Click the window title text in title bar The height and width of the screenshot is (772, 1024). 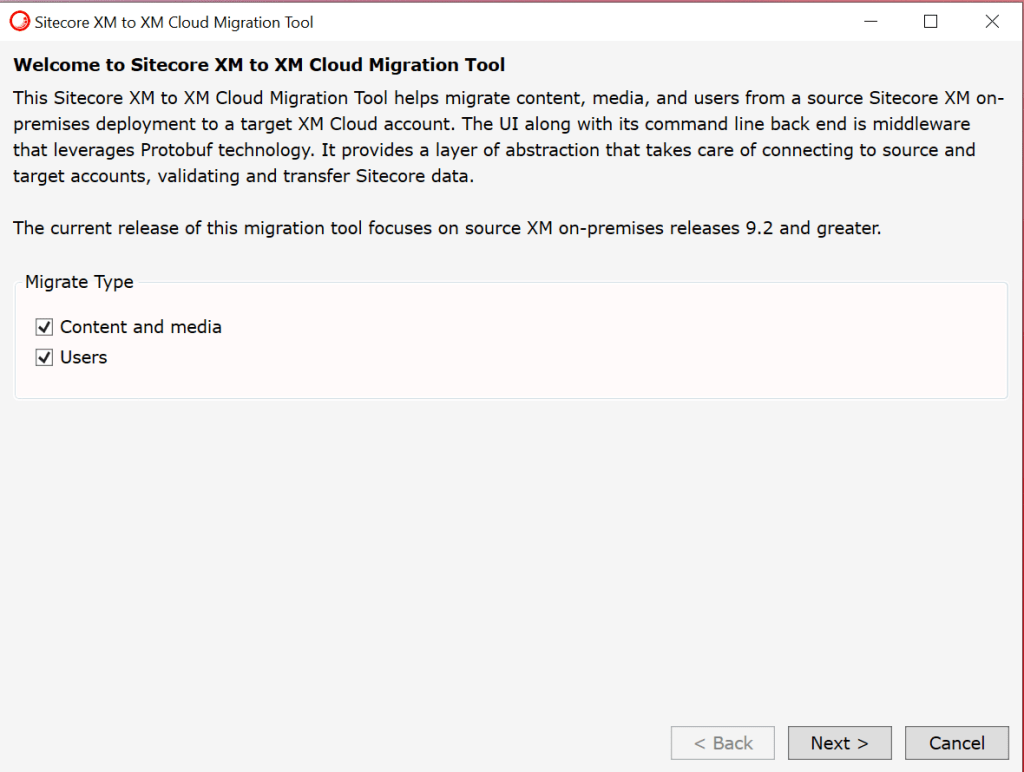[174, 21]
